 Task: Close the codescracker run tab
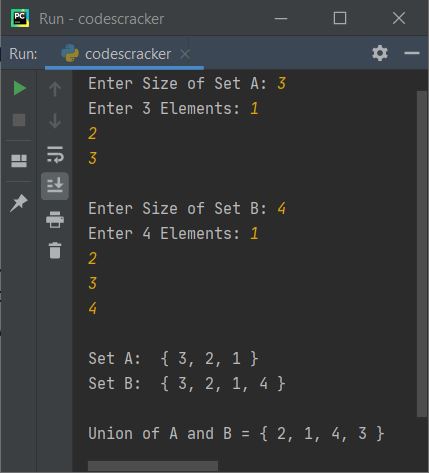tap(185, 54)
